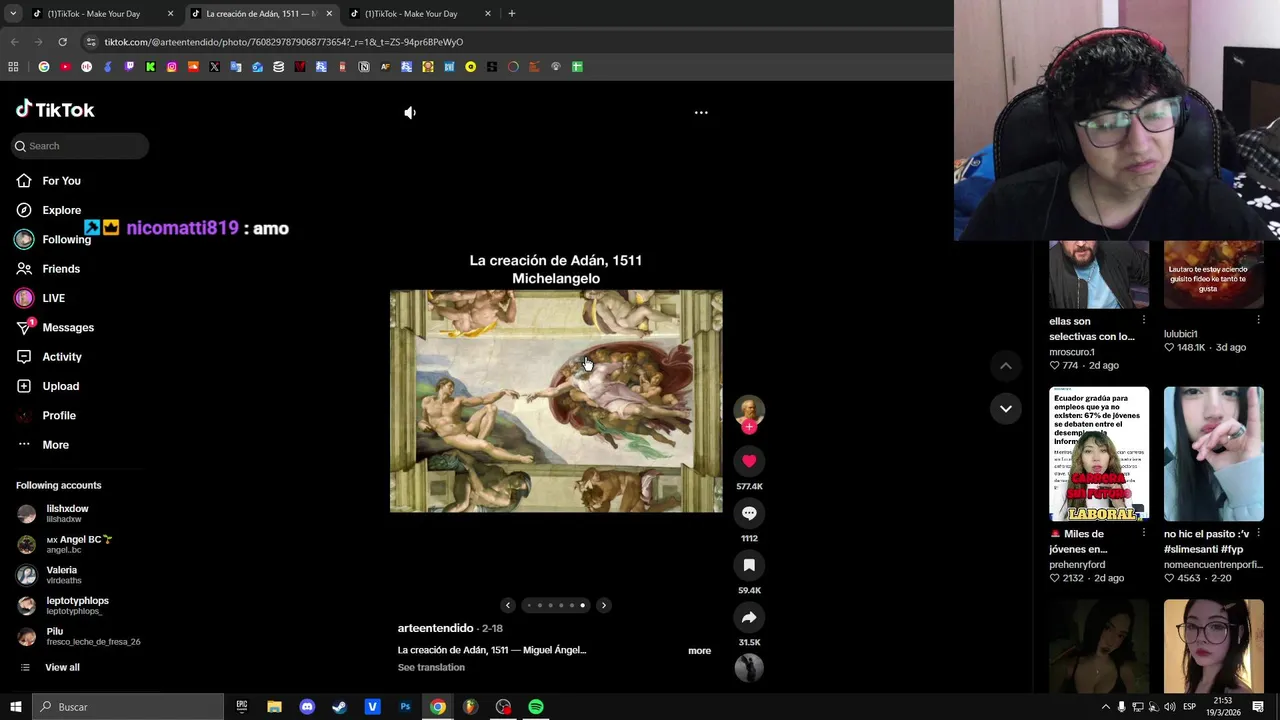1280x720 pixels.
Task: Bookmark the post to favorites
Action: pyautogui.click(x=749, y=565)
